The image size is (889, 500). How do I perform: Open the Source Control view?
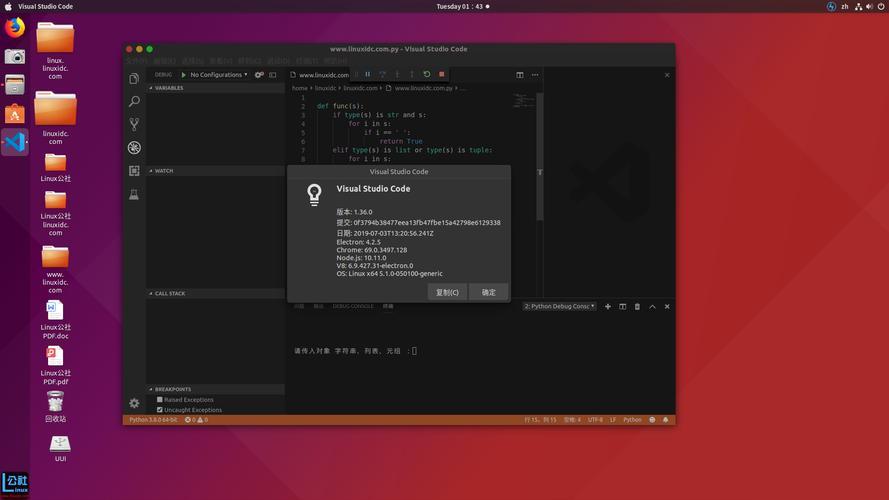pos(134,124)
